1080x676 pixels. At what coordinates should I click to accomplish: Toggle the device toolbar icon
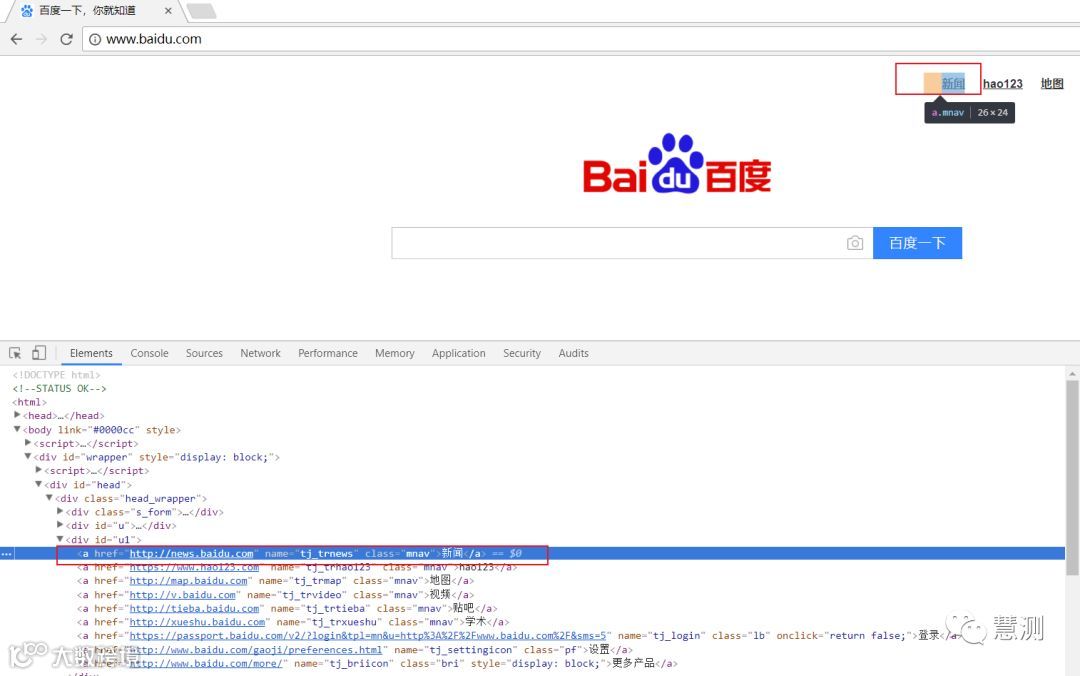(x=39, y=353)
